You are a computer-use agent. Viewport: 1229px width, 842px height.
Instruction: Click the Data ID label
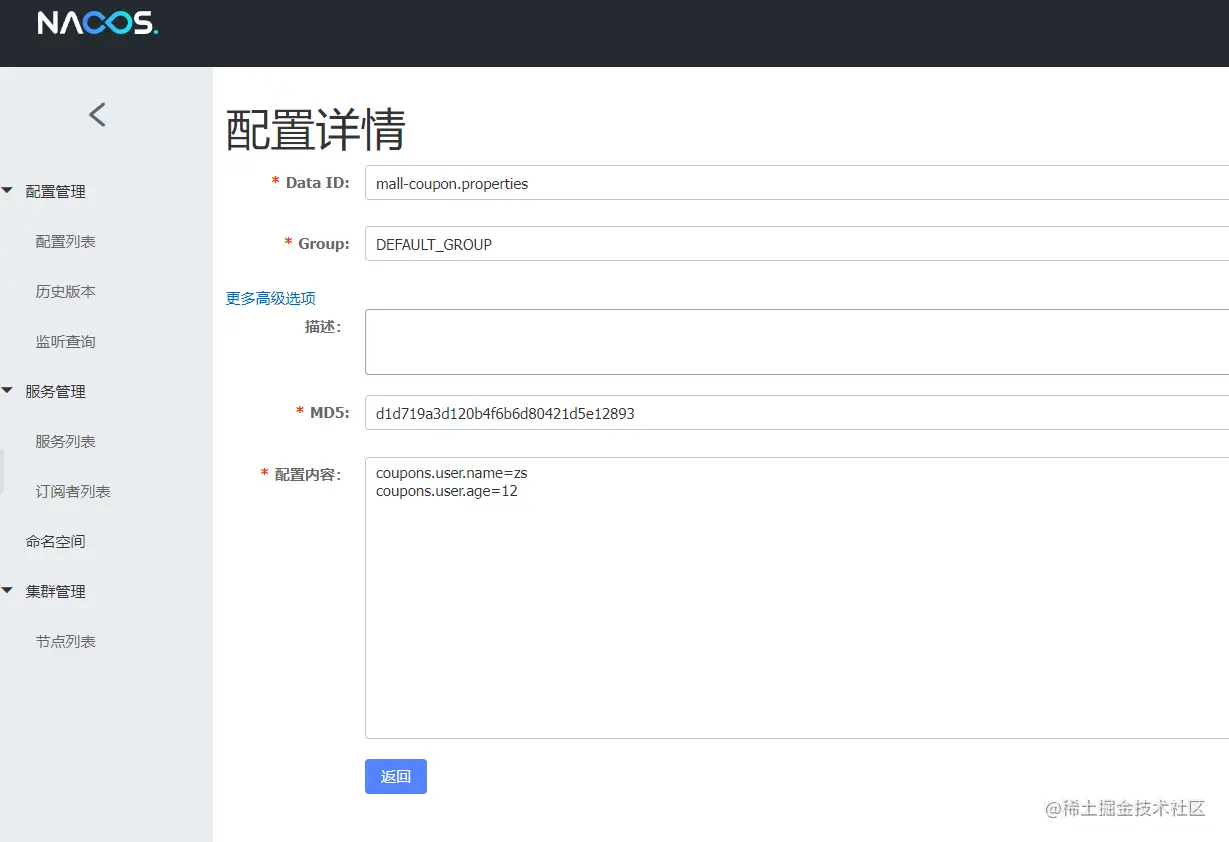(318, 183)
